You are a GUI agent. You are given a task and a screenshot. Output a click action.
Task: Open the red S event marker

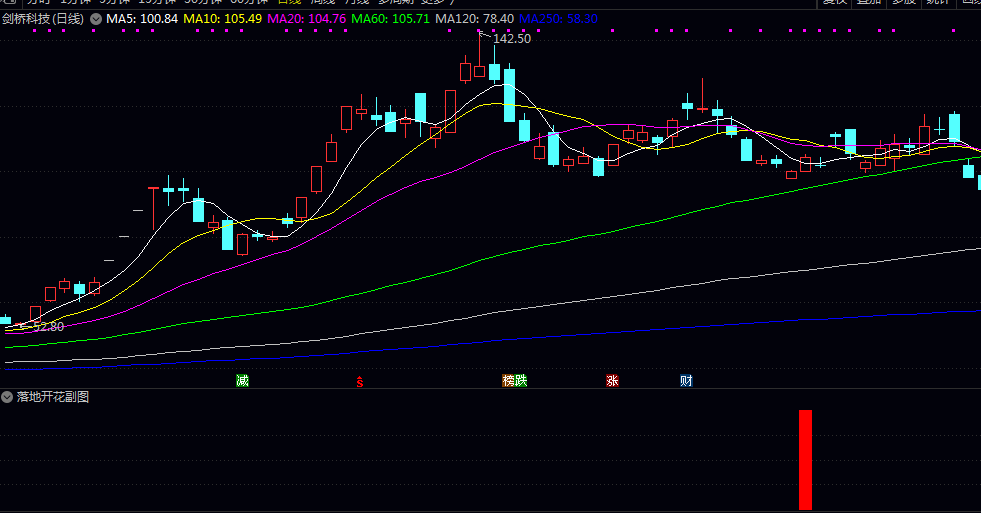(x=360, y=382)
